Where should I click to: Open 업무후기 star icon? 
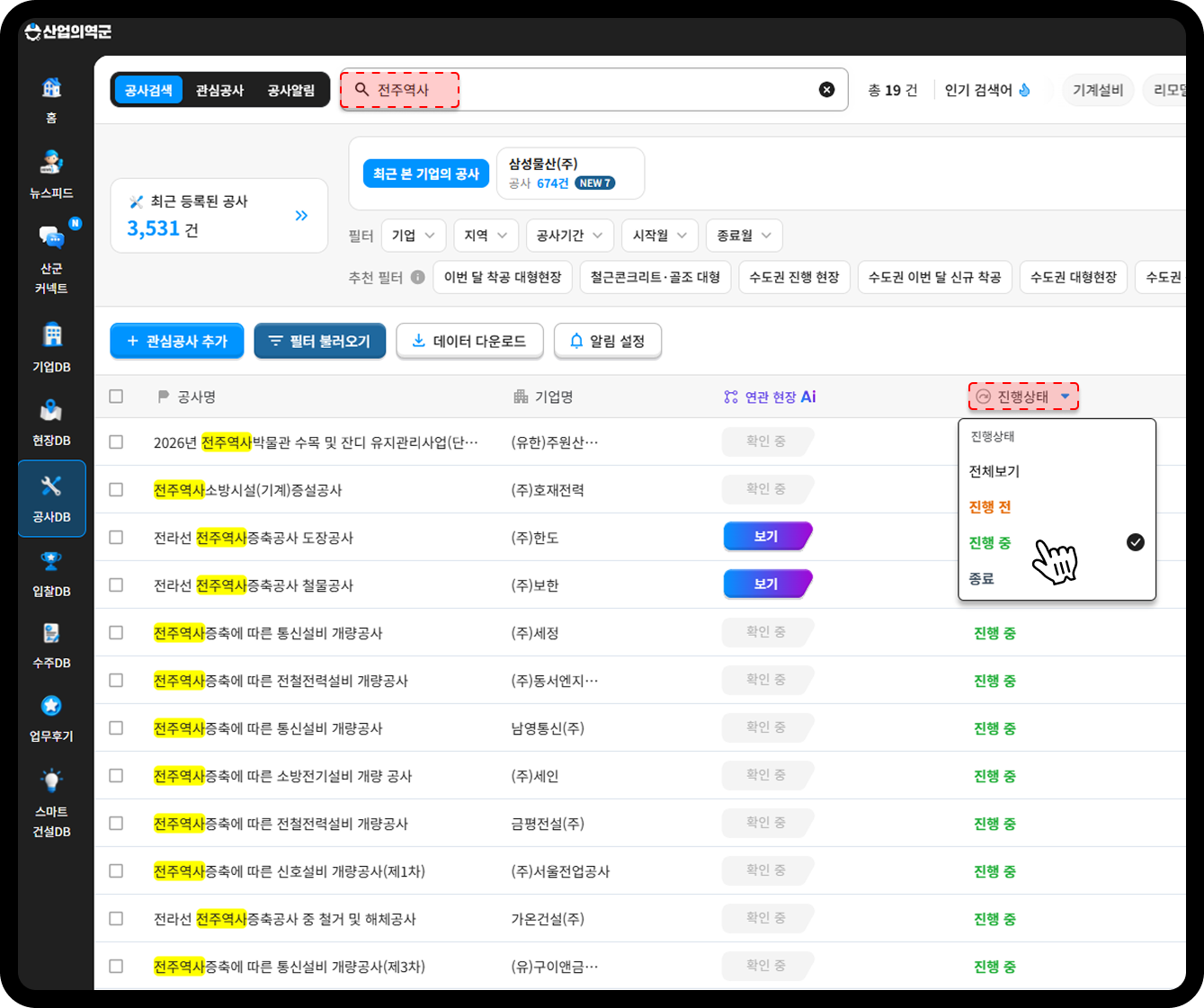(51, 706)
